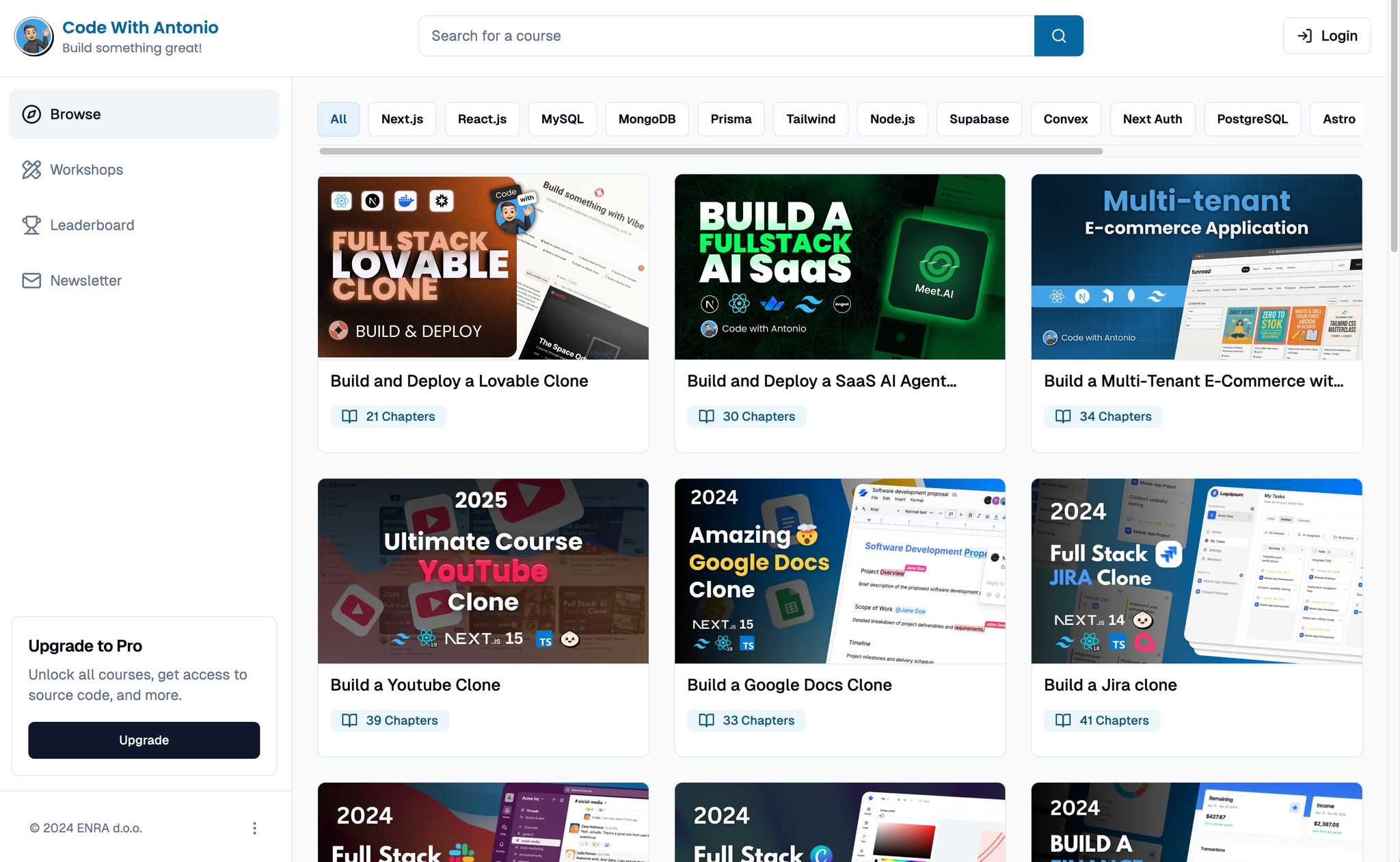The height and width of the screenshot is (862, 1400).
Task: Click the Code With Antonio title link
Action: [x=140, y=27]
